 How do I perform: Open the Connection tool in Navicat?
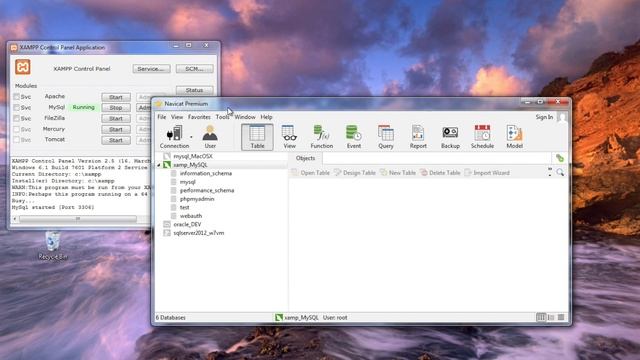174,137
